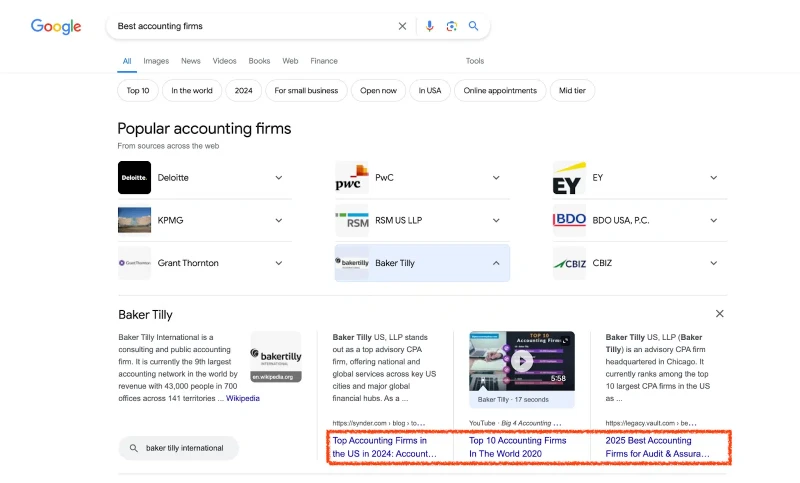Screen dimensions: 800x483
Task: Click the BDO logo
Action: [x=569, y=220]
